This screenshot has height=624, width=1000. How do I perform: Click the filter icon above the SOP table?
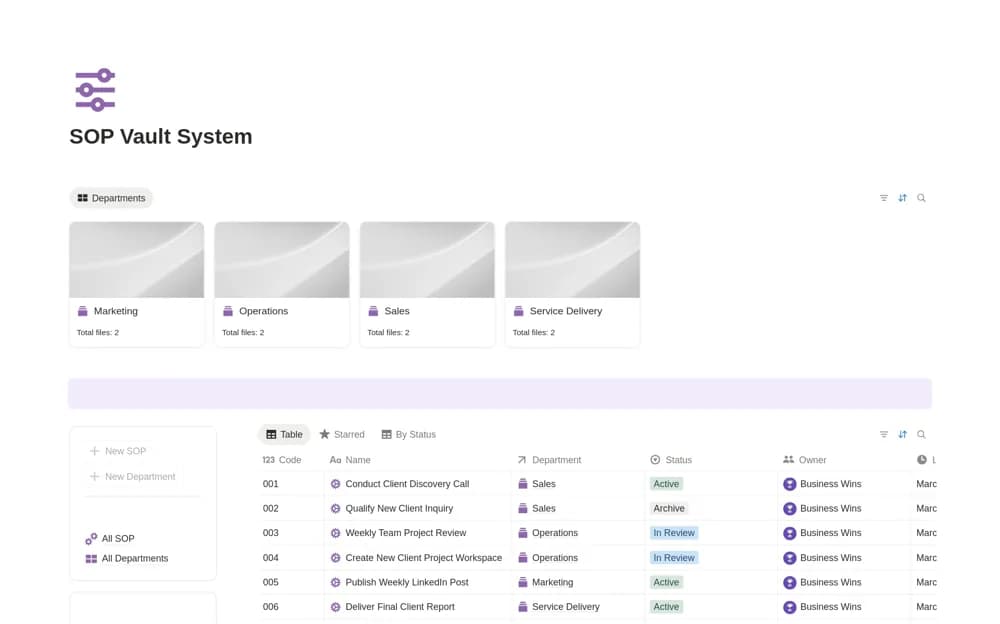883,435
